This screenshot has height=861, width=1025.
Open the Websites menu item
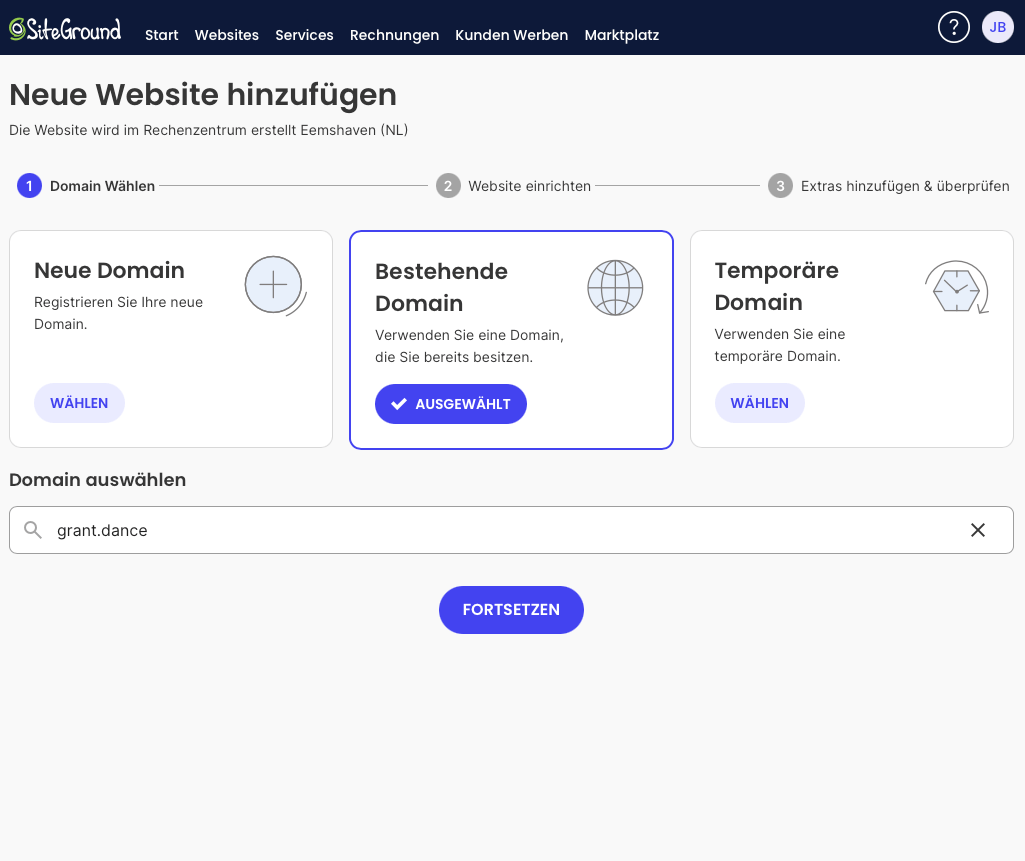click(226, 35)
